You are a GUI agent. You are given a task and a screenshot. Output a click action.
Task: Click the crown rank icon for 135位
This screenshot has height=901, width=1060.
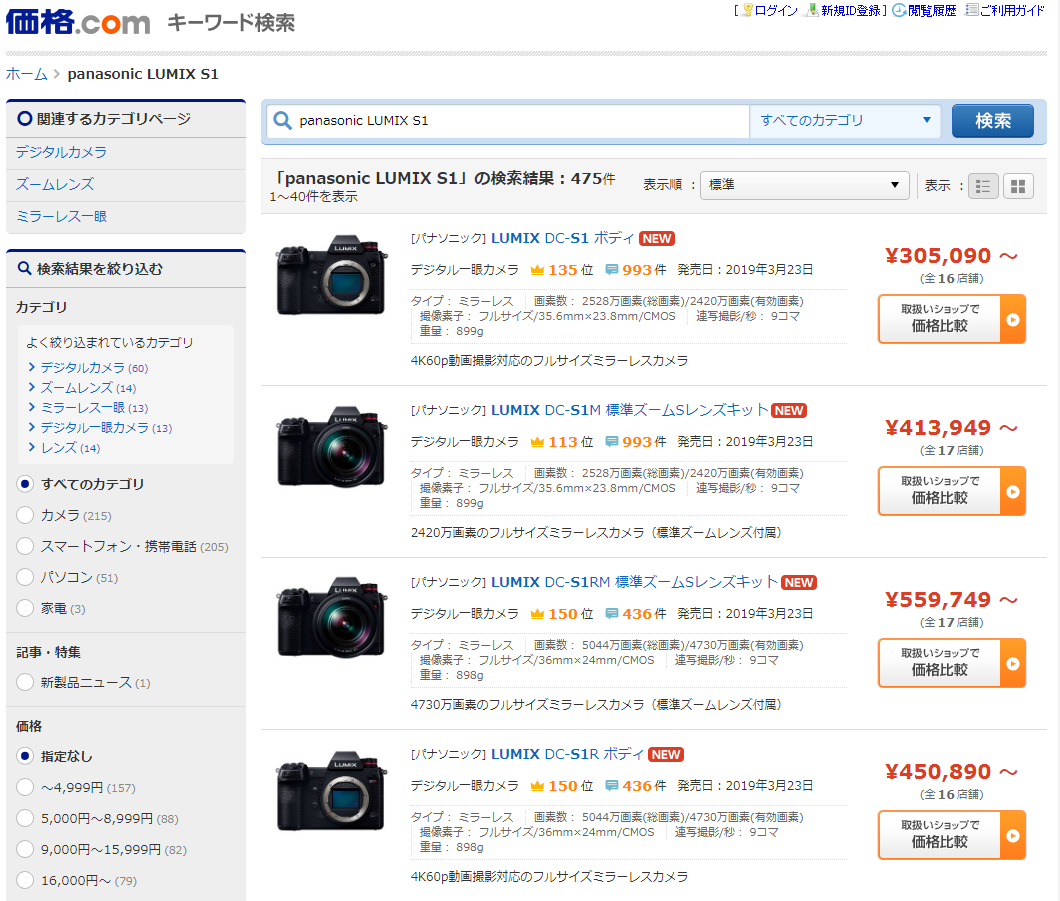click(537, 270)
